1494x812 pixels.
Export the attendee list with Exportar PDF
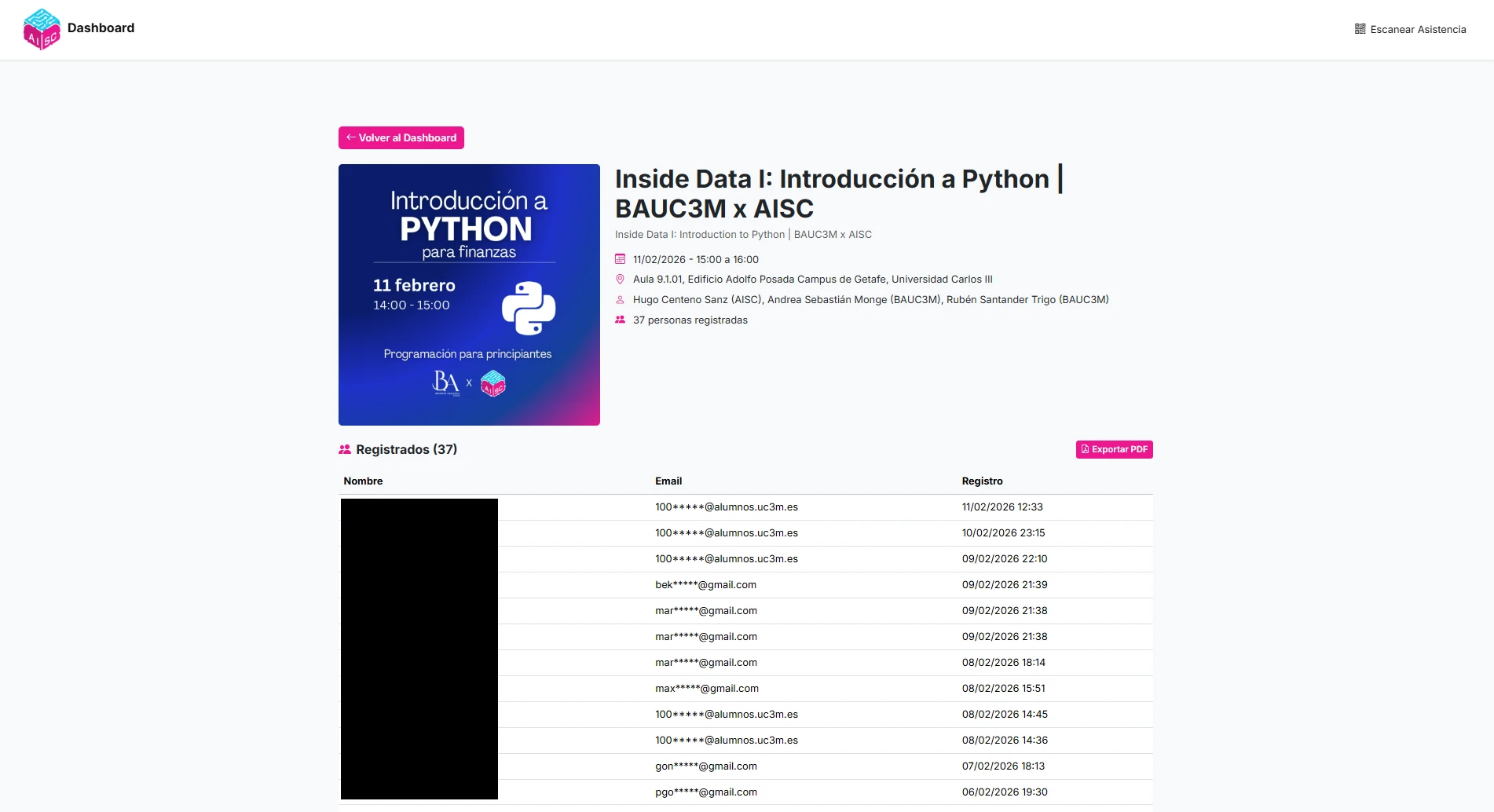tap(1115, 449)
